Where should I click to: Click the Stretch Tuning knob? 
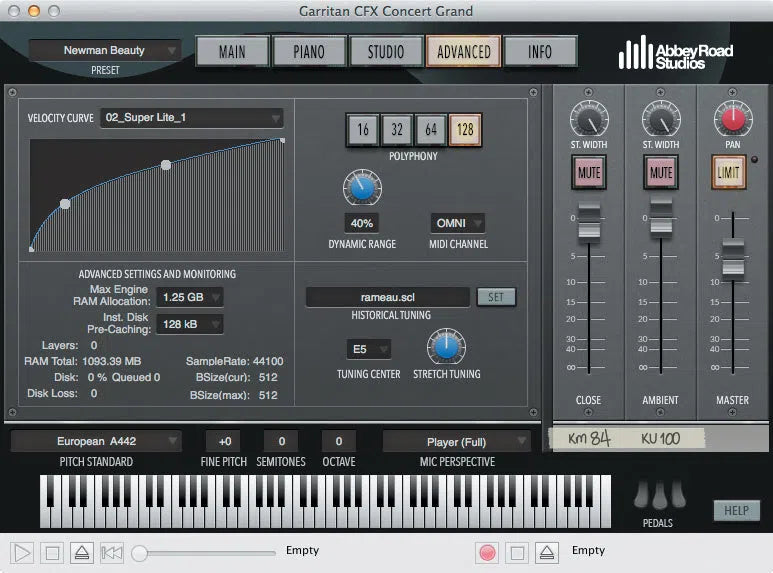[446, 347]
